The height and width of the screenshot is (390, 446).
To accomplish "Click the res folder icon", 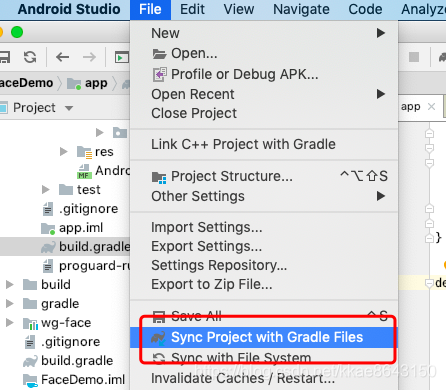I will (84, 152).
